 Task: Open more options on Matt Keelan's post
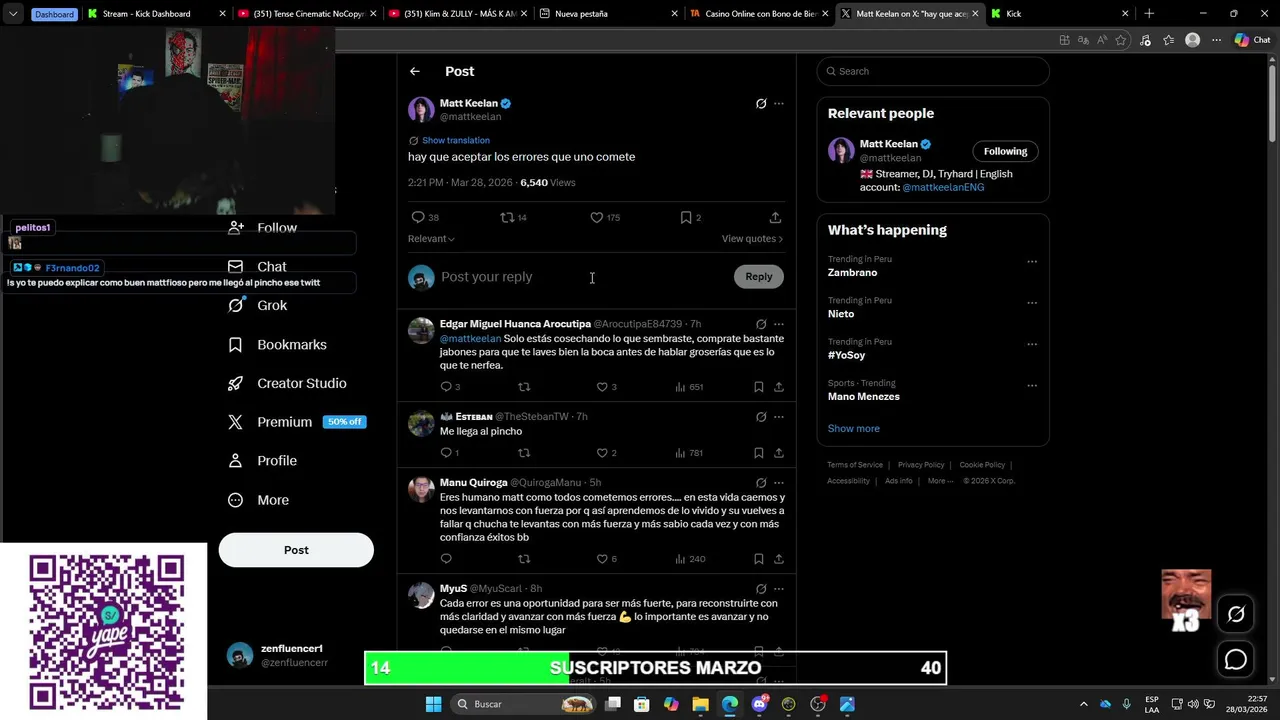point(779,103)
